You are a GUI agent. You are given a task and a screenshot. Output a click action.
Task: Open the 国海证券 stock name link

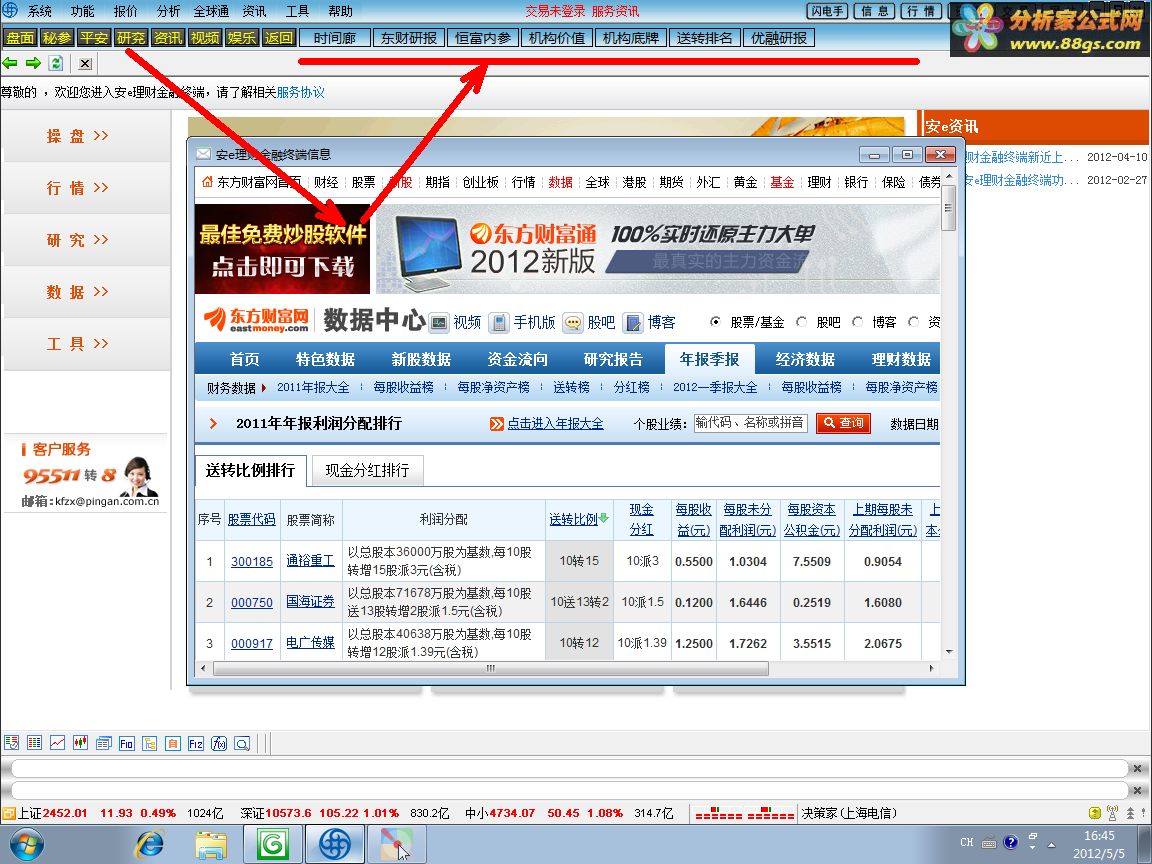pyautogui.click(x=310, y=602)
